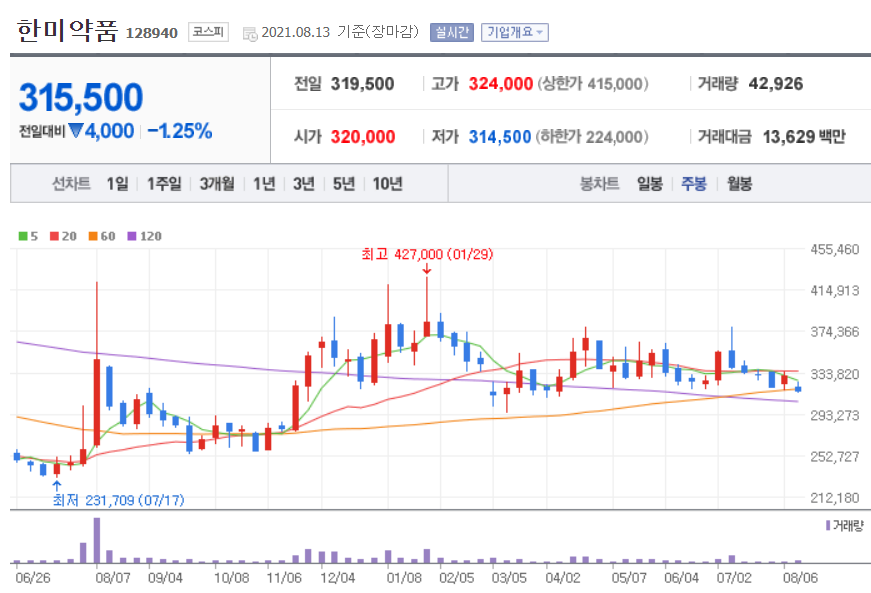Screen dimensions: 871x593
Task: Click the 06/04 date axis label
Action: coord(681,578)
